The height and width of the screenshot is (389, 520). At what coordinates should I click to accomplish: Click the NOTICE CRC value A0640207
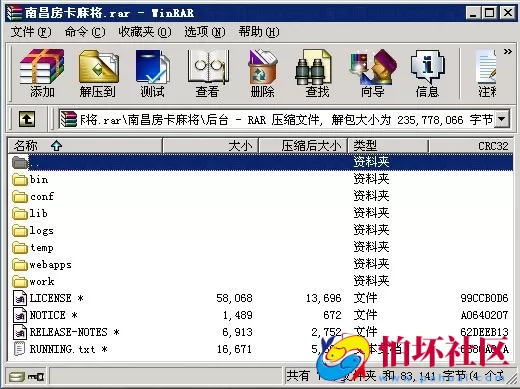(485, 315)
